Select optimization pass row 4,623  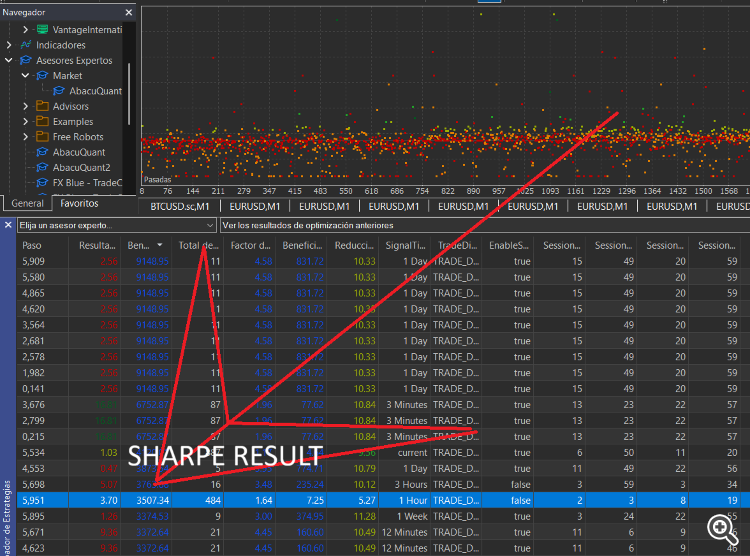[383, 548]
